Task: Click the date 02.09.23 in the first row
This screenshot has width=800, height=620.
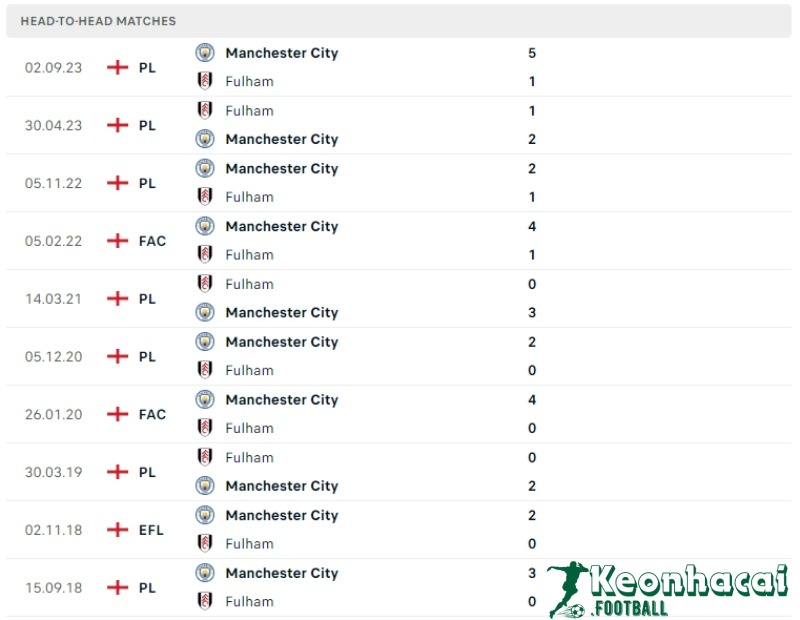Action: pos(52,68)
